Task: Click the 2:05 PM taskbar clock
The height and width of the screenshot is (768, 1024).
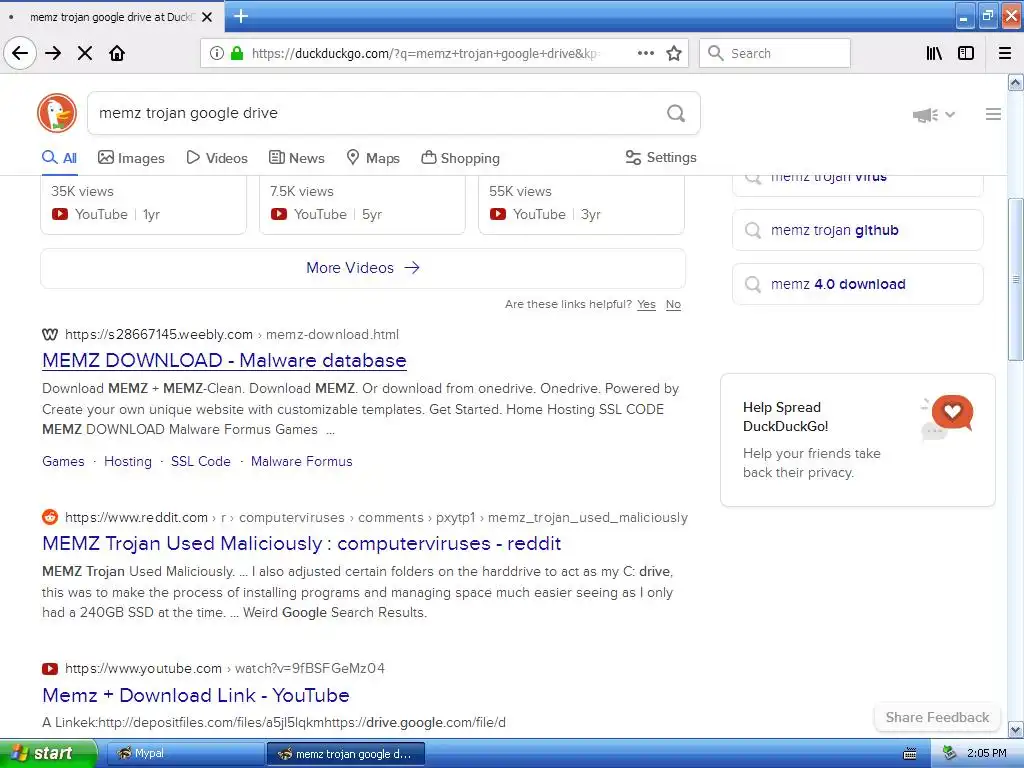Action: point(986,754)
